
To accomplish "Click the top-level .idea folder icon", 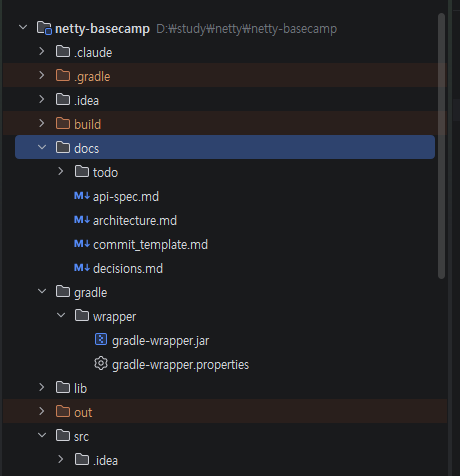I will click(x=63, y=99).
